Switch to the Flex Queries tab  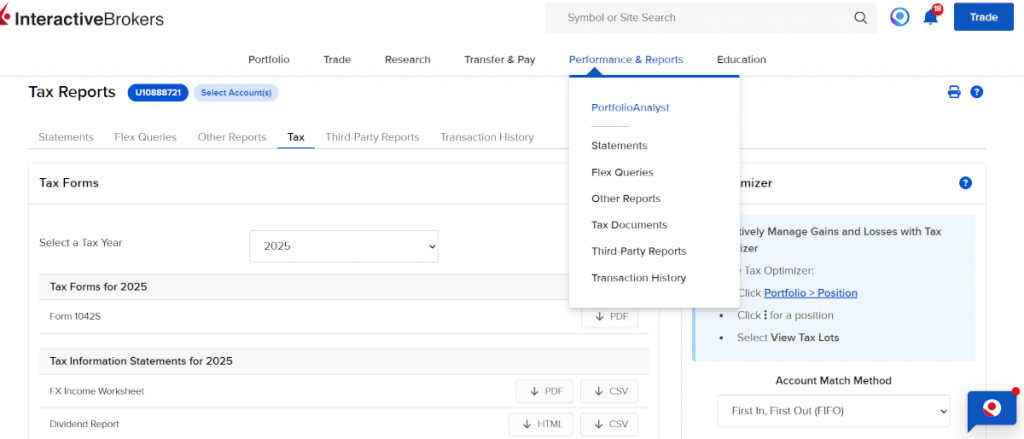(146, 137)
